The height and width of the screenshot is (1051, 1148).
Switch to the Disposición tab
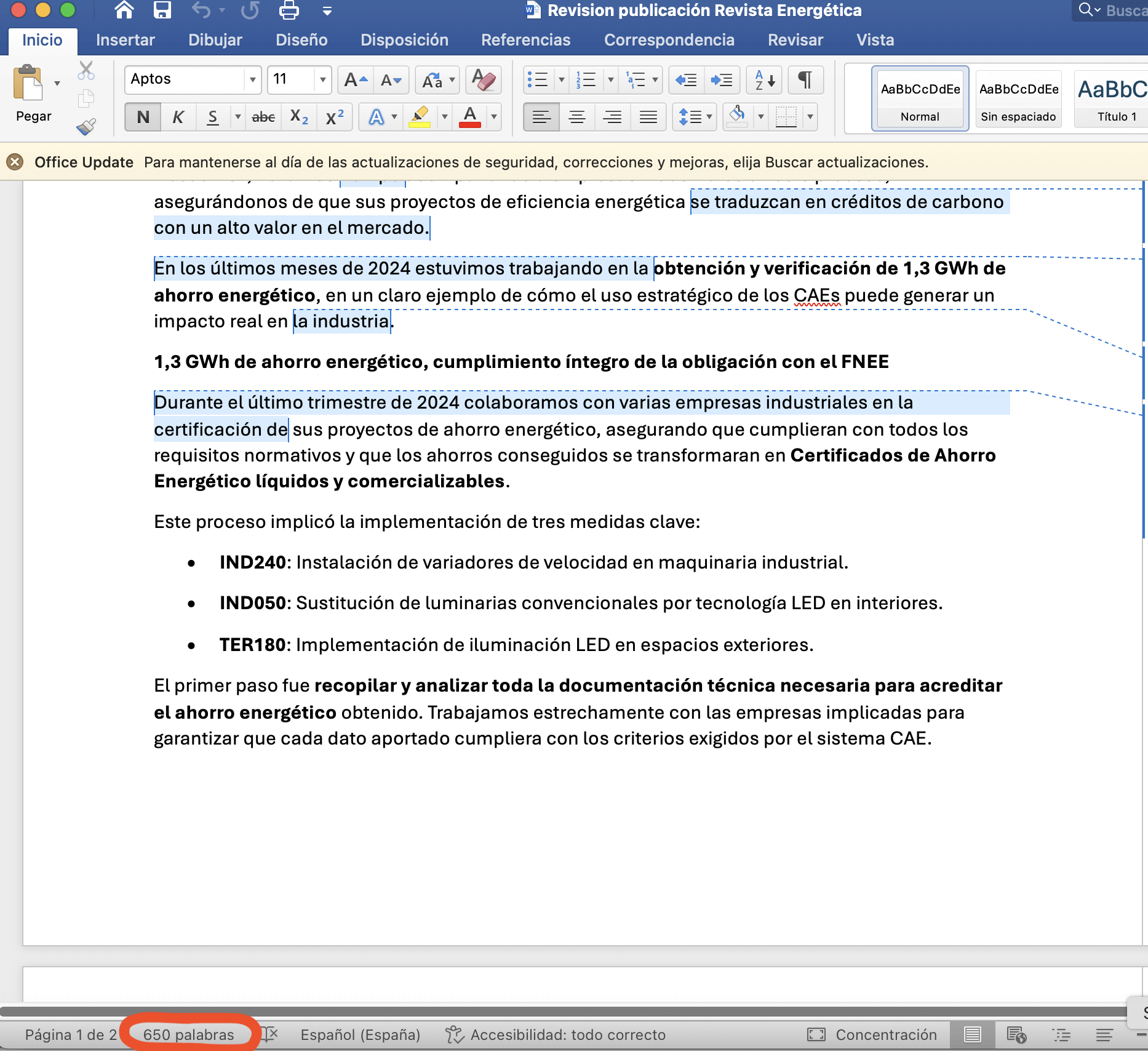[404, 40]
